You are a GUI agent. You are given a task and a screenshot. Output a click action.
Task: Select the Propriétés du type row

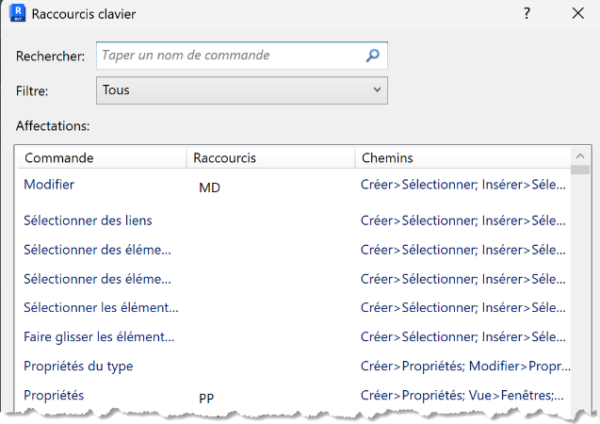tap(294, 366)
